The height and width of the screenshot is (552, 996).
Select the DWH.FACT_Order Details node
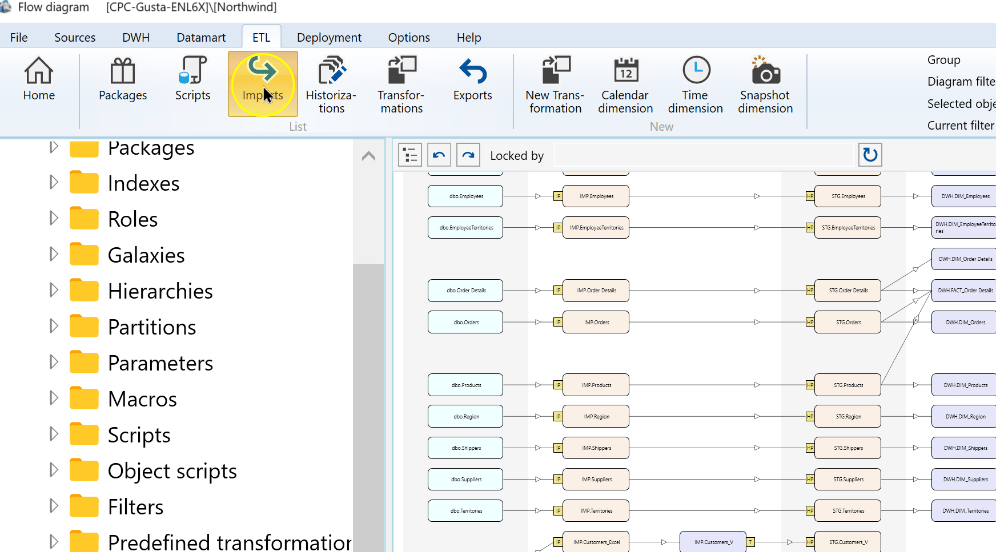(x=964, y=290)
